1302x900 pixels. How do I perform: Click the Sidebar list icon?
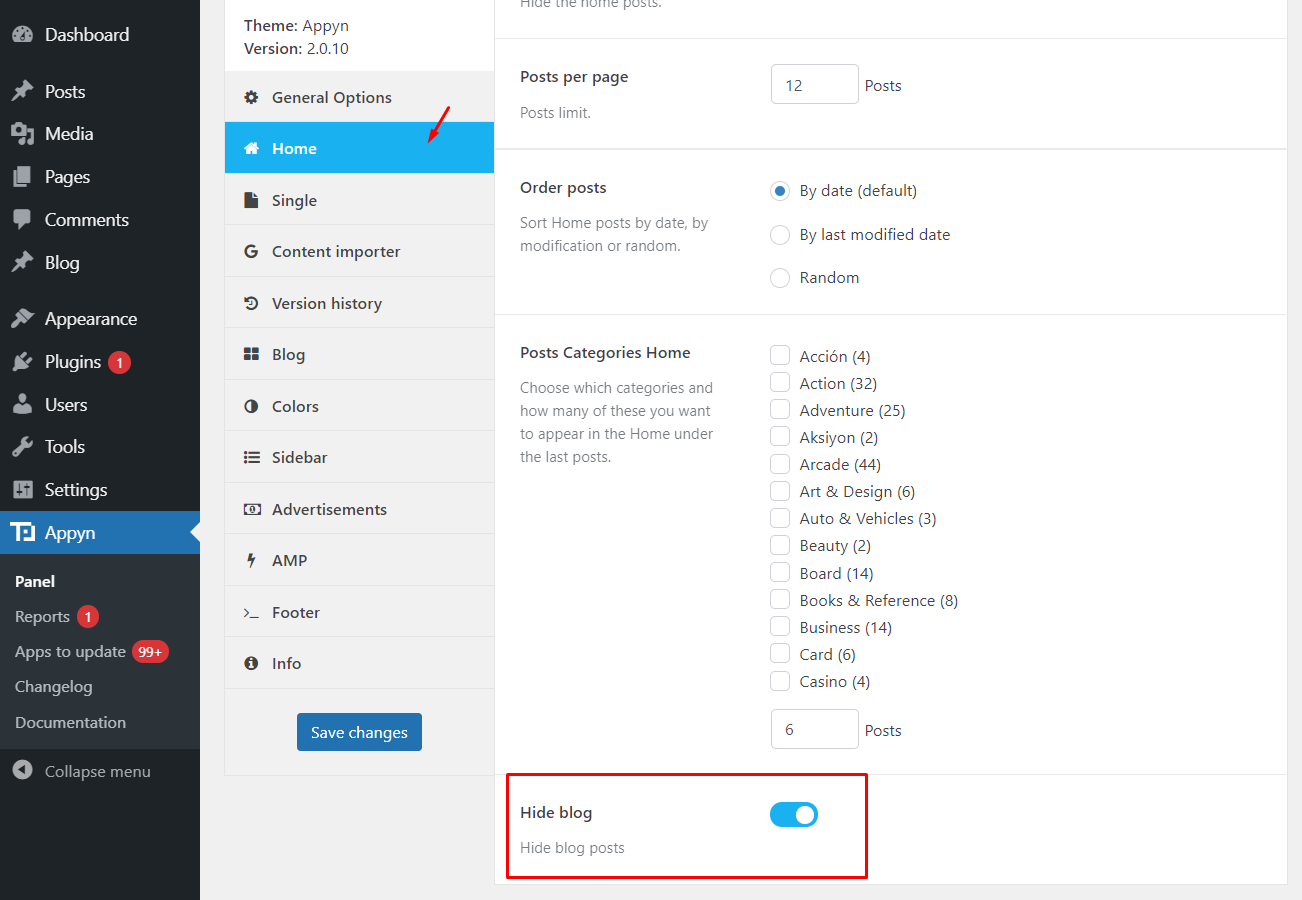click(x=252, y=458)
